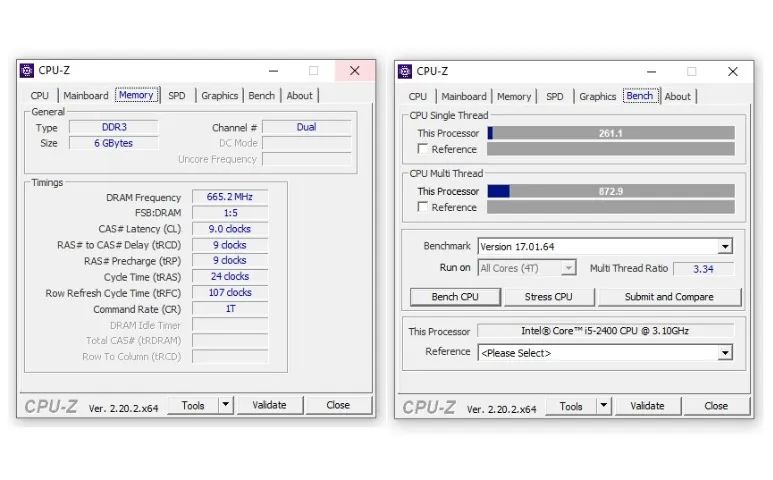Click the multi thread This Processor 872.9 bar
This screenshot has height=480, width=773.
[x=611, y=191]
